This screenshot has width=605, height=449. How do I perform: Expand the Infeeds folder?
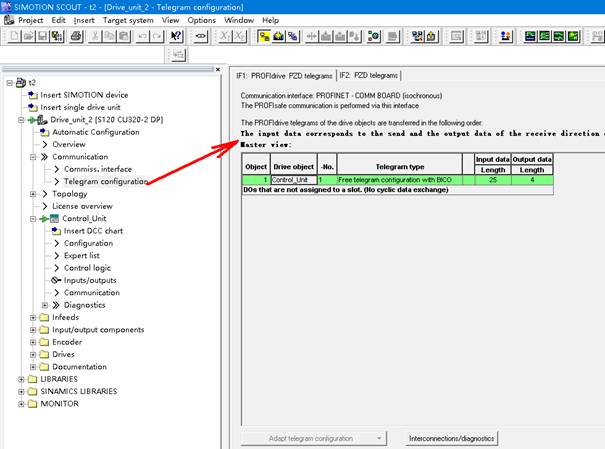(33, 318)
